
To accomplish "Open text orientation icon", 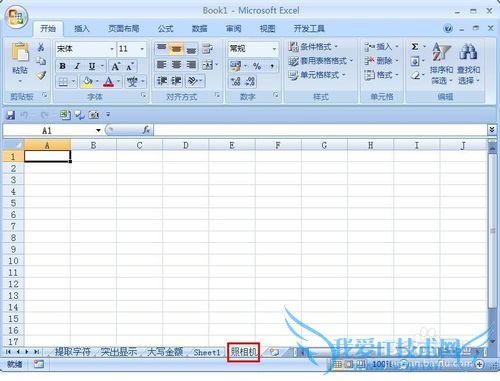I will click(193, 80).
